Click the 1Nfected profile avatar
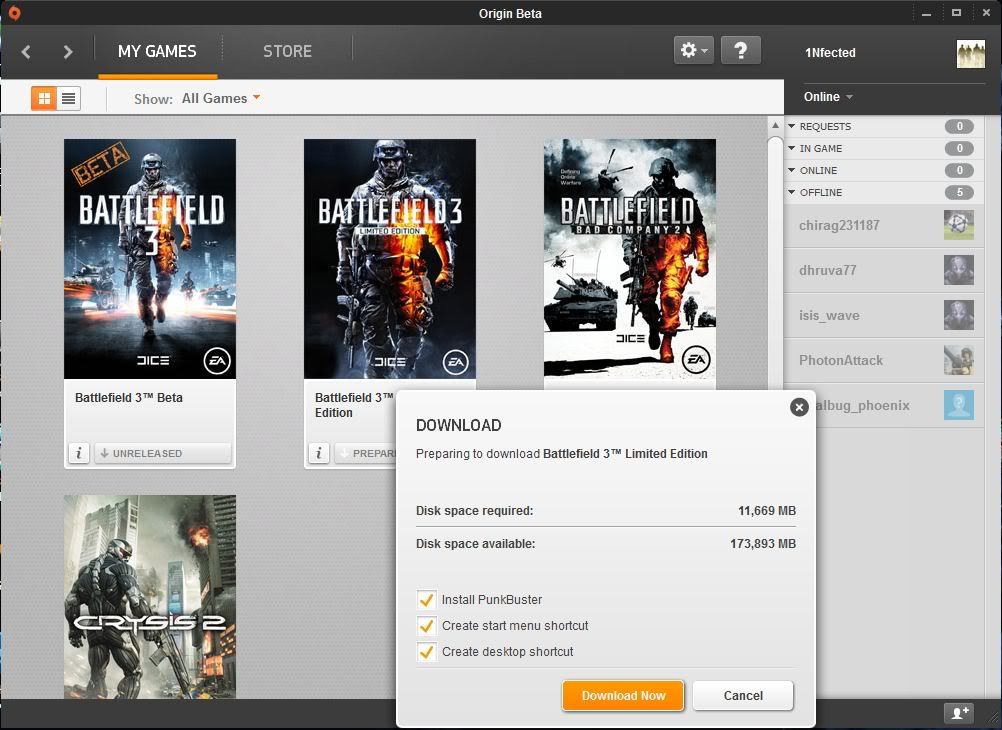 point(971,54)
